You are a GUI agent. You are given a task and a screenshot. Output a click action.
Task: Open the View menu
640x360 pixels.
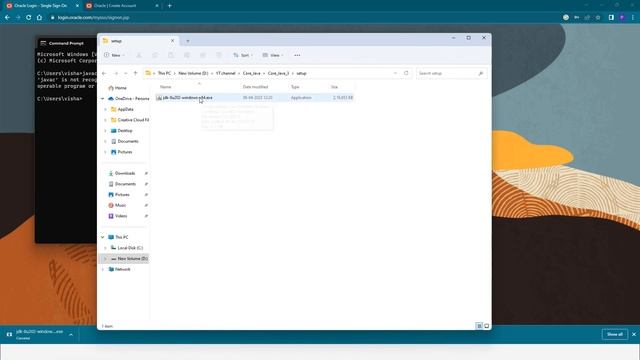pos(273,55)
